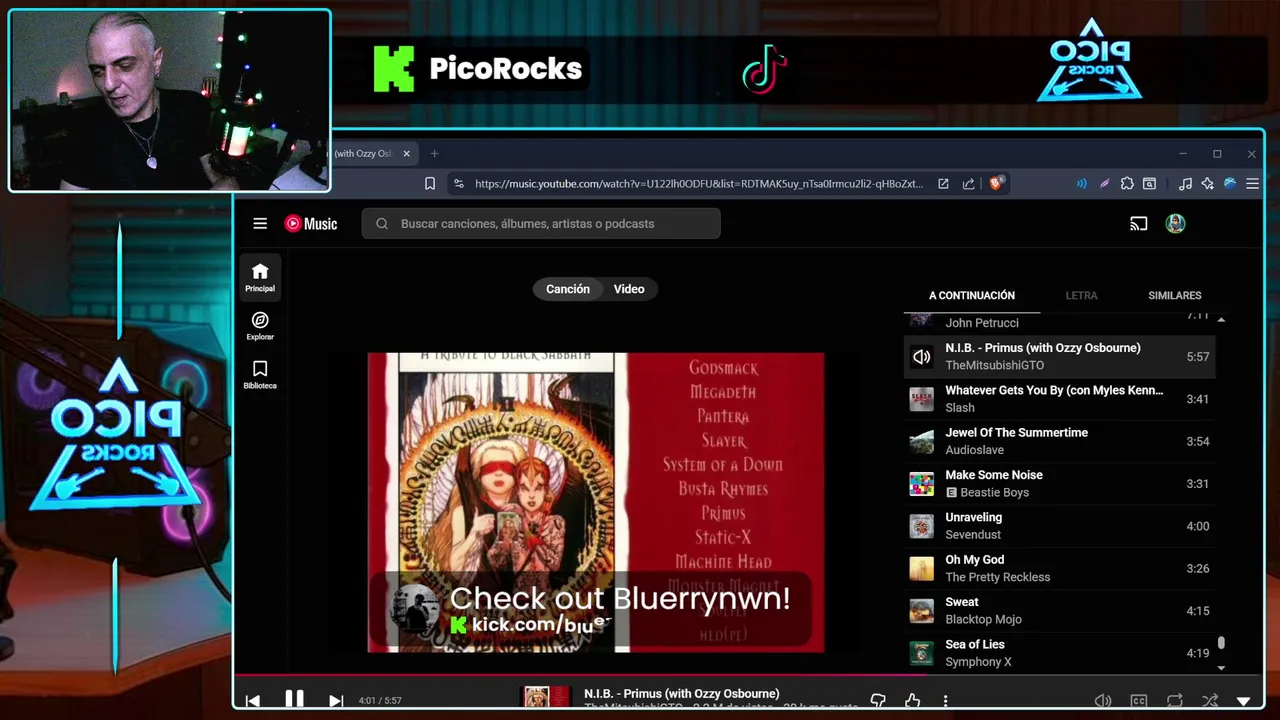Screen dimensions: 1280x720
Task: Click the player bar album thumbnail
Action: [547, 697]
